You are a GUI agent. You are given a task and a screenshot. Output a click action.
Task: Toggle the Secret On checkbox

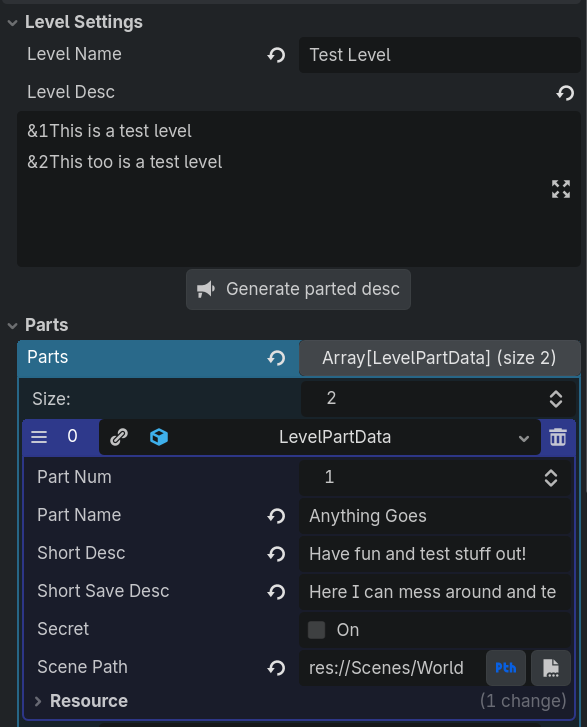[317, 630]
